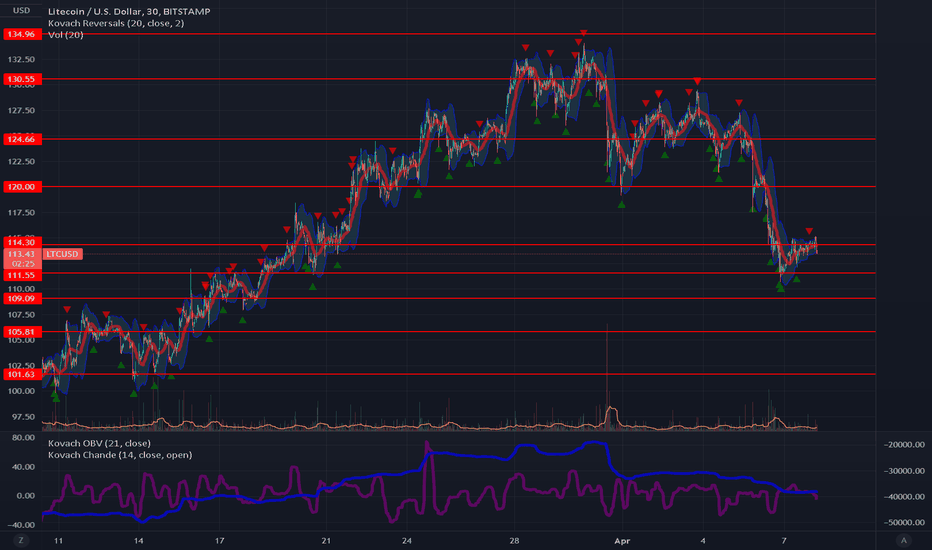932x550 pixels.
Task: Click the Apr label on the time axis
Action: click(x=622, y=540)
